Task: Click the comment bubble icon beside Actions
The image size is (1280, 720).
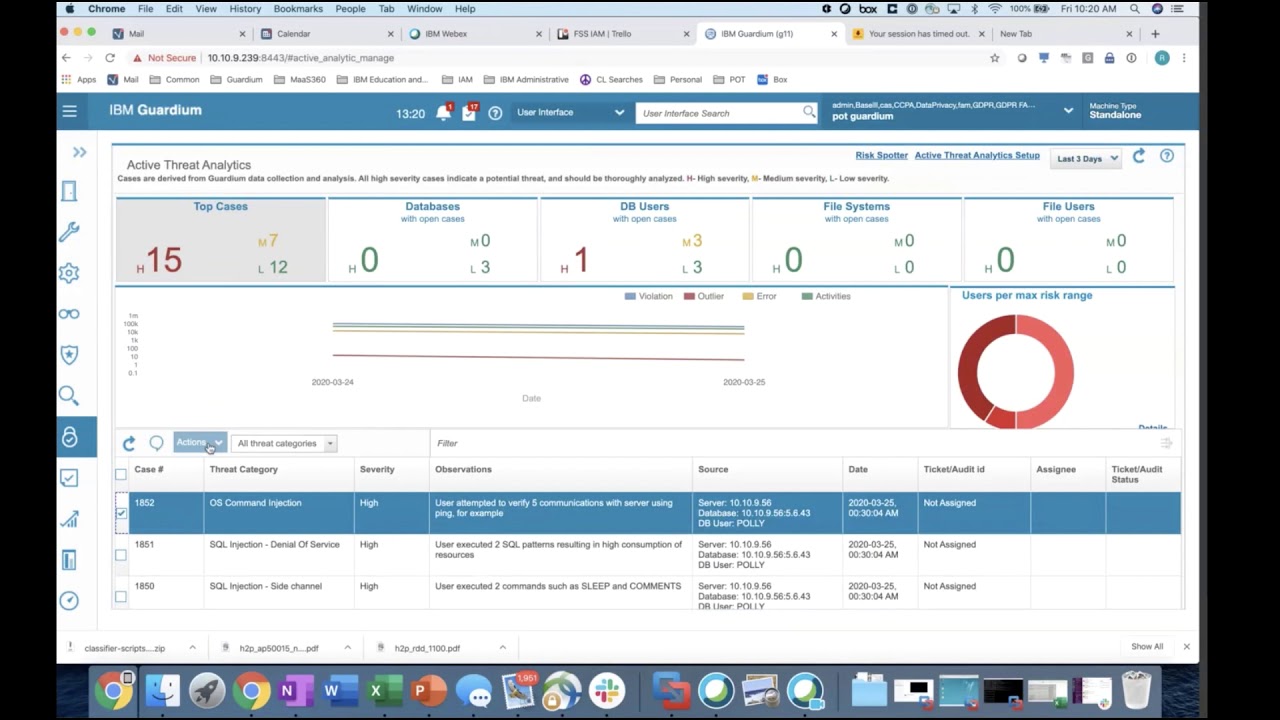Action: [x=156, y=443]
